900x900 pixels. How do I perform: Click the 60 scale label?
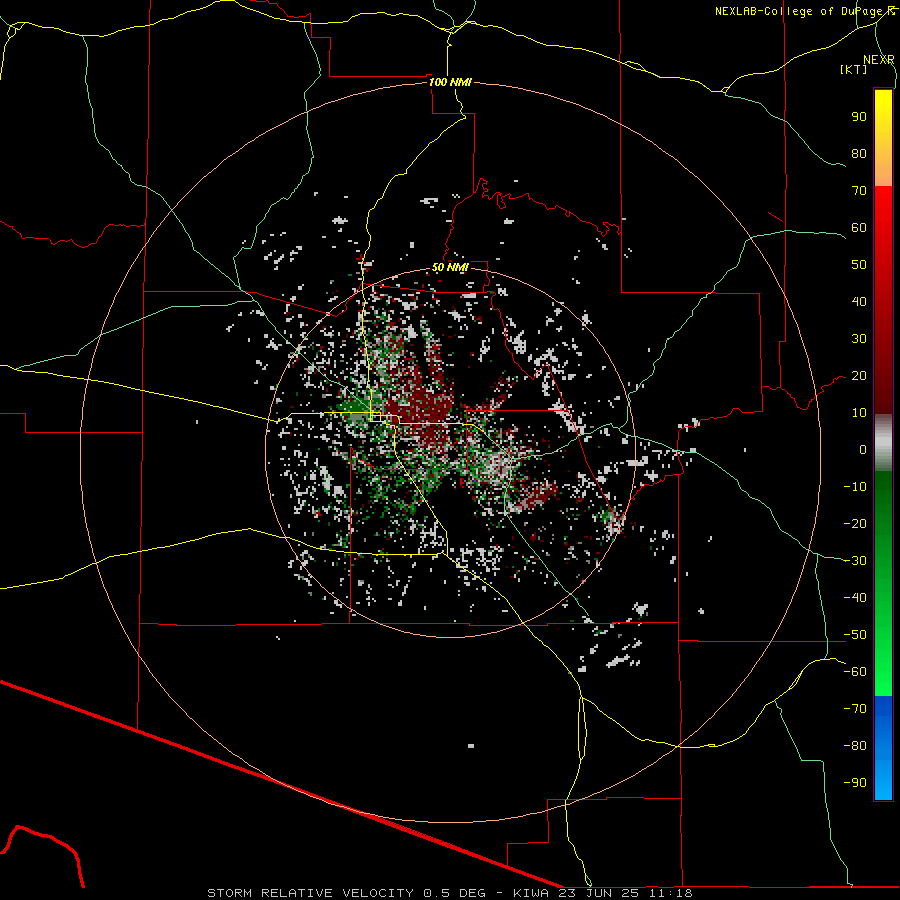tap(859, 228)
